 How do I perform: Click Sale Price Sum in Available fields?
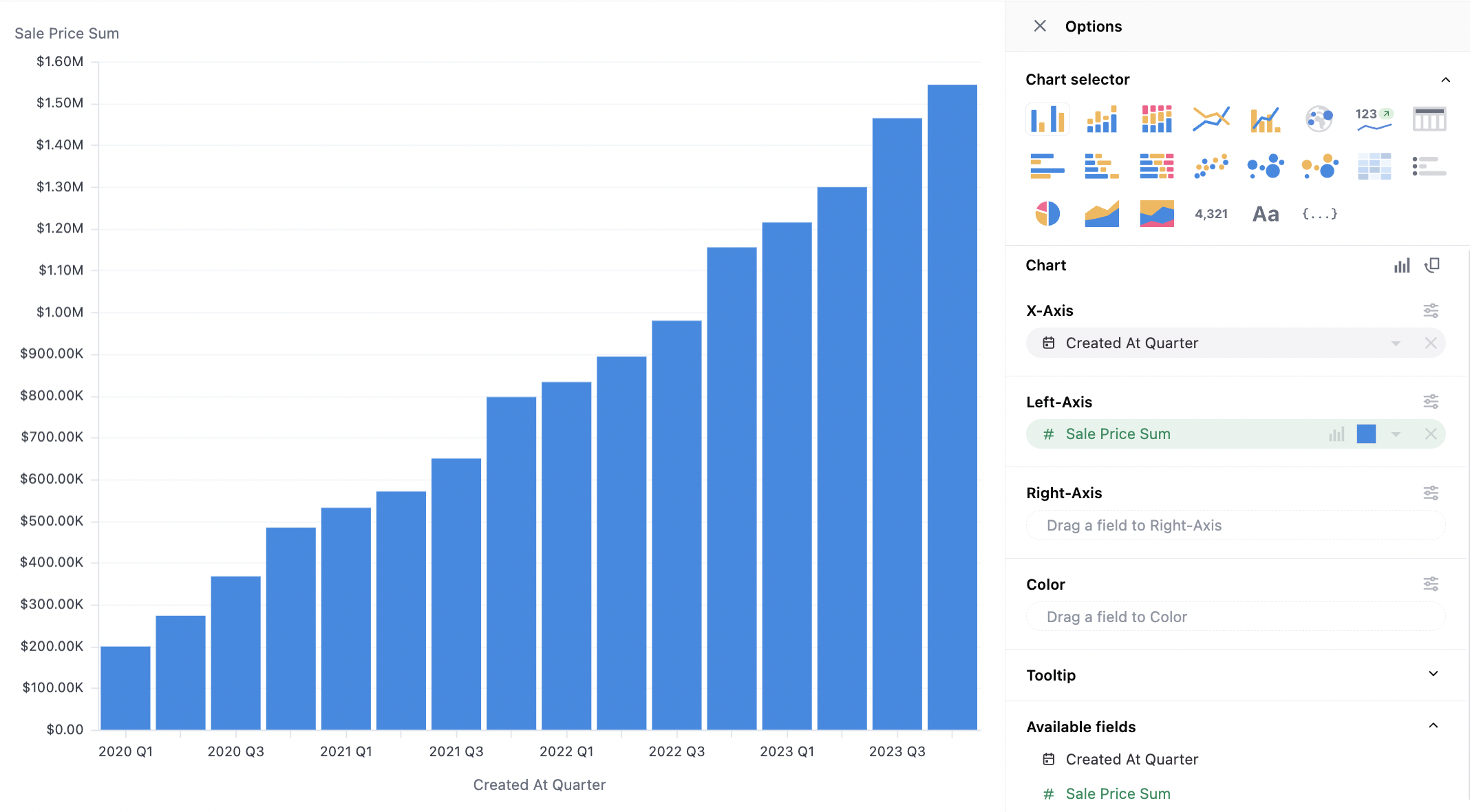click(x=1118, y=793)
